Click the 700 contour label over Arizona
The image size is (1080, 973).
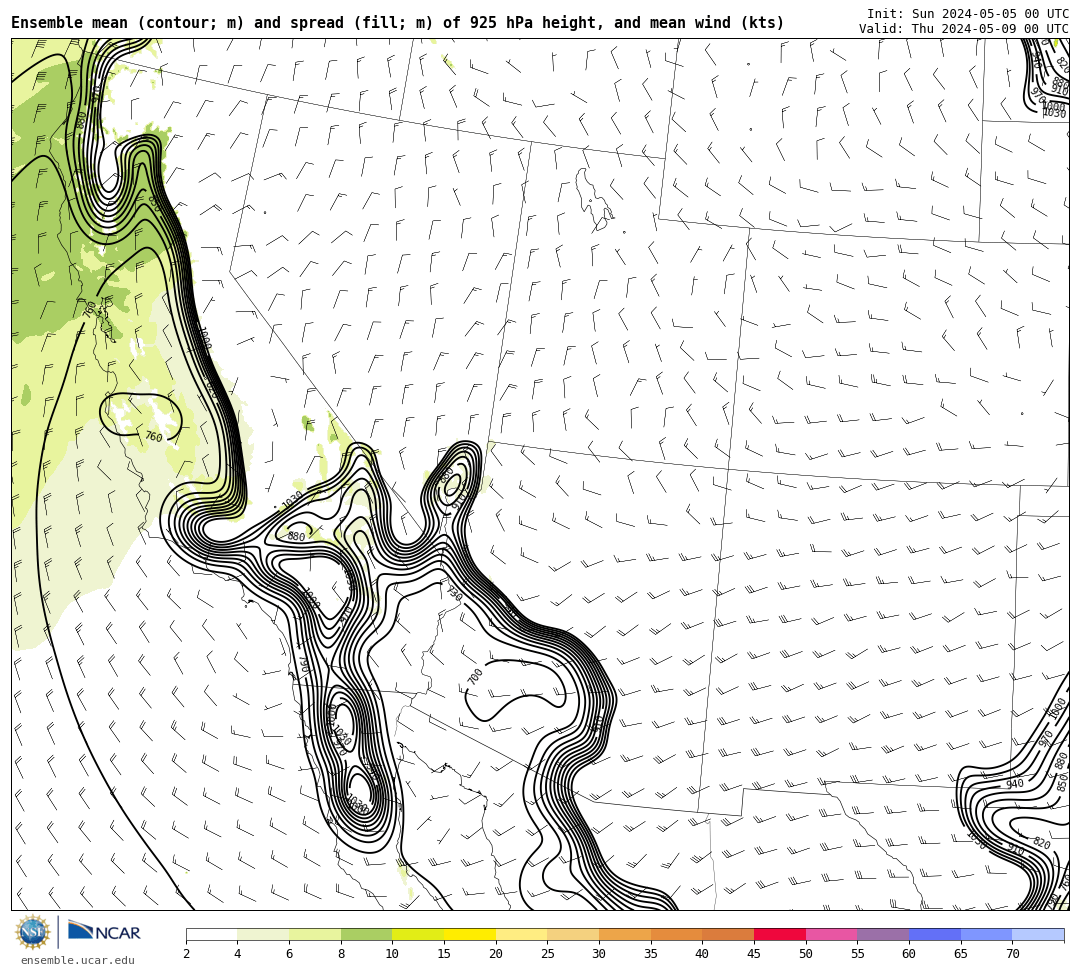(x=475, y=676)
